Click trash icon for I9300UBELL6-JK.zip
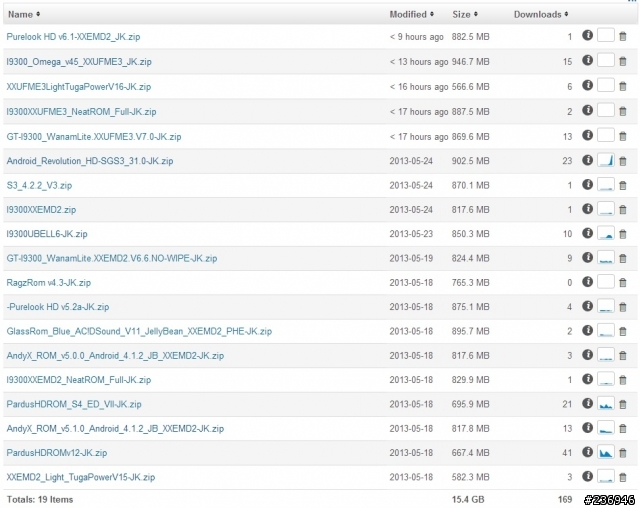The height and width of the screenshot is (508, 640). pos(623,234)
